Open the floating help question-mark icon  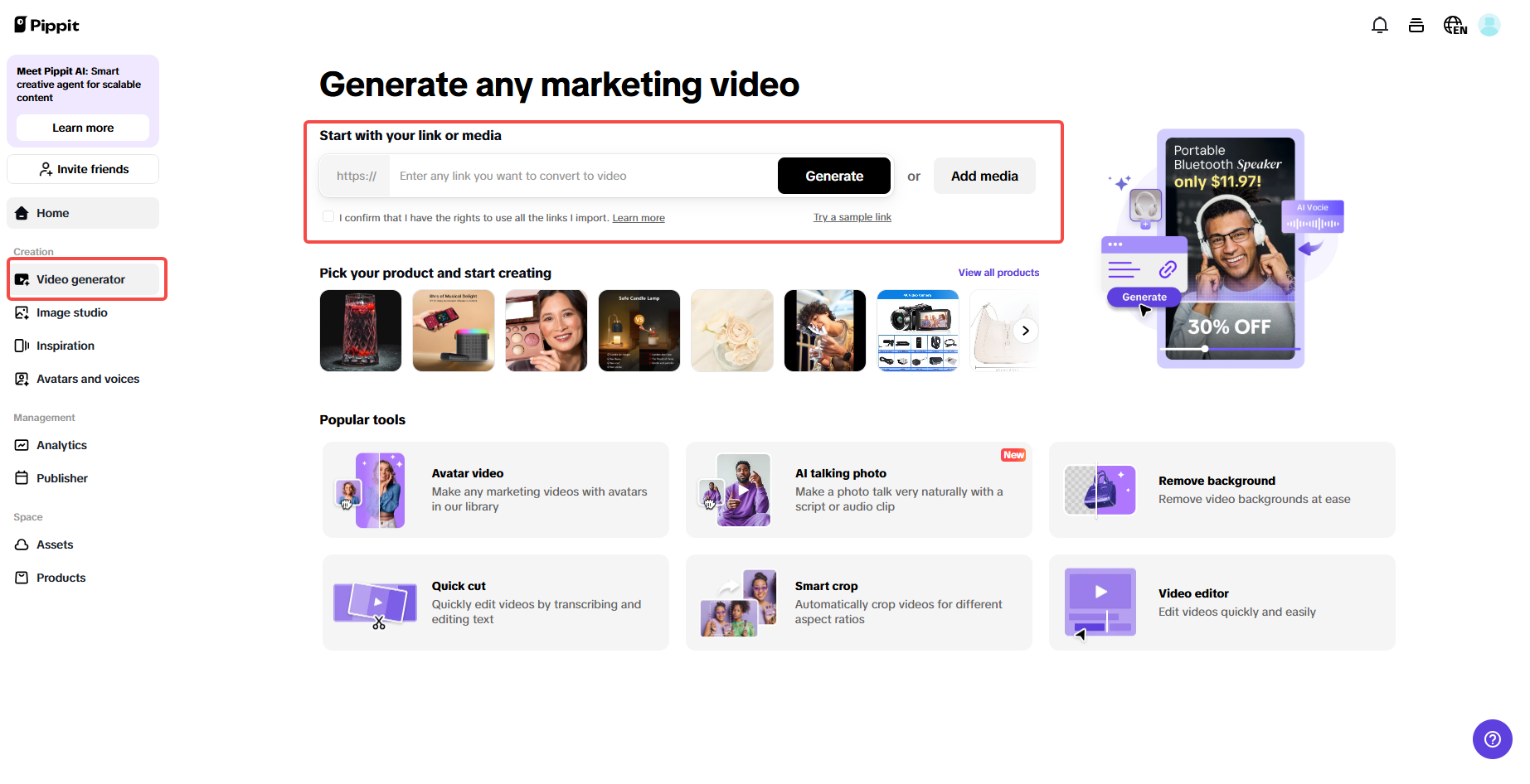(x=1492, y=739)
